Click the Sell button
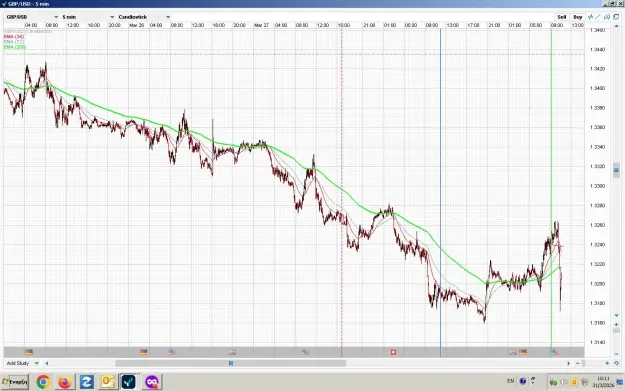Image resolution: width=625 pixels, height=391 pixels. (x=561, y=17)
